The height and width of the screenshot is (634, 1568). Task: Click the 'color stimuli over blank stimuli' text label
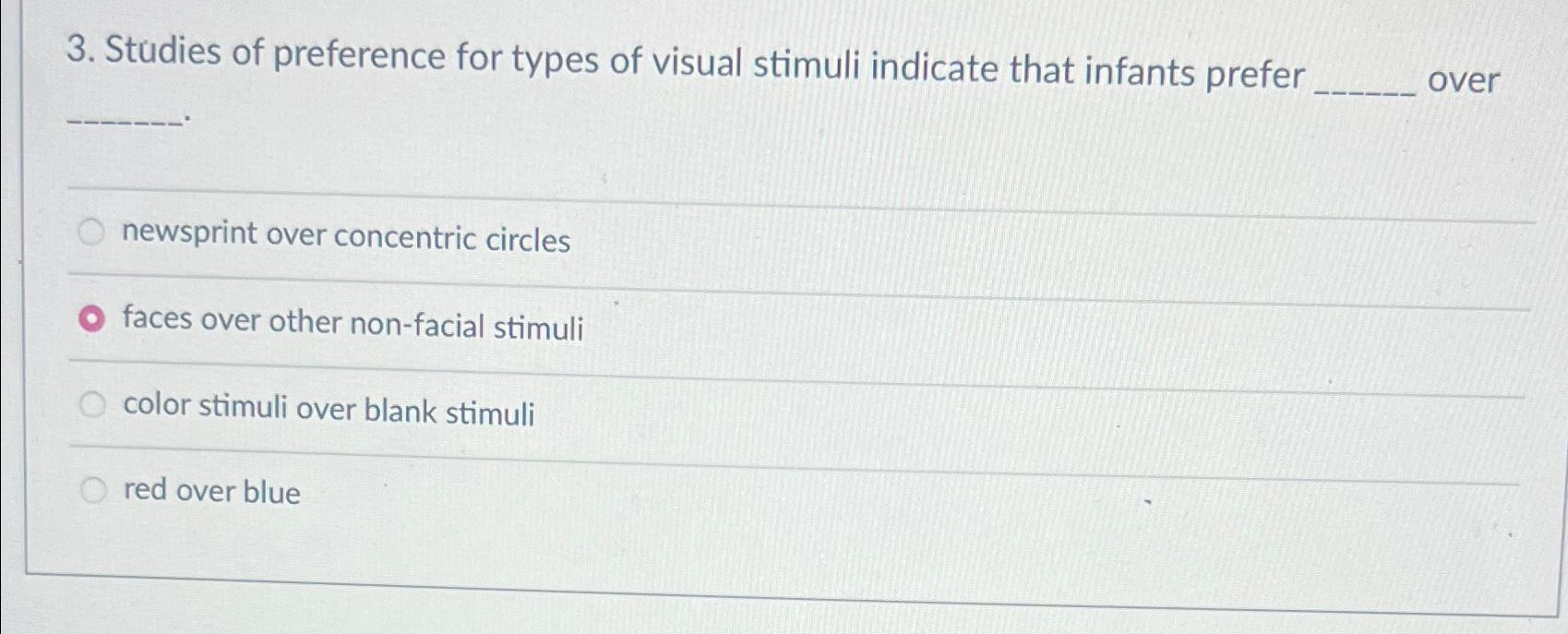coord(329,412)
